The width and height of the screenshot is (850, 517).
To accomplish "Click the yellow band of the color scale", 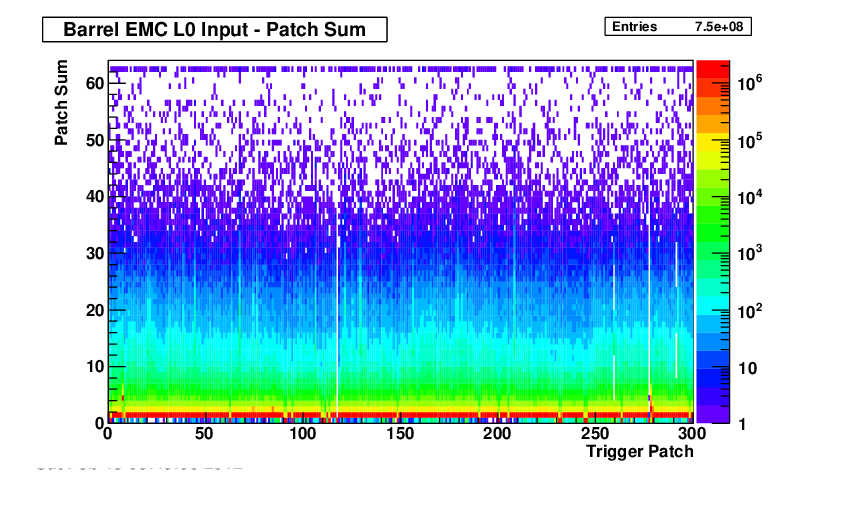I will point(712,142).
